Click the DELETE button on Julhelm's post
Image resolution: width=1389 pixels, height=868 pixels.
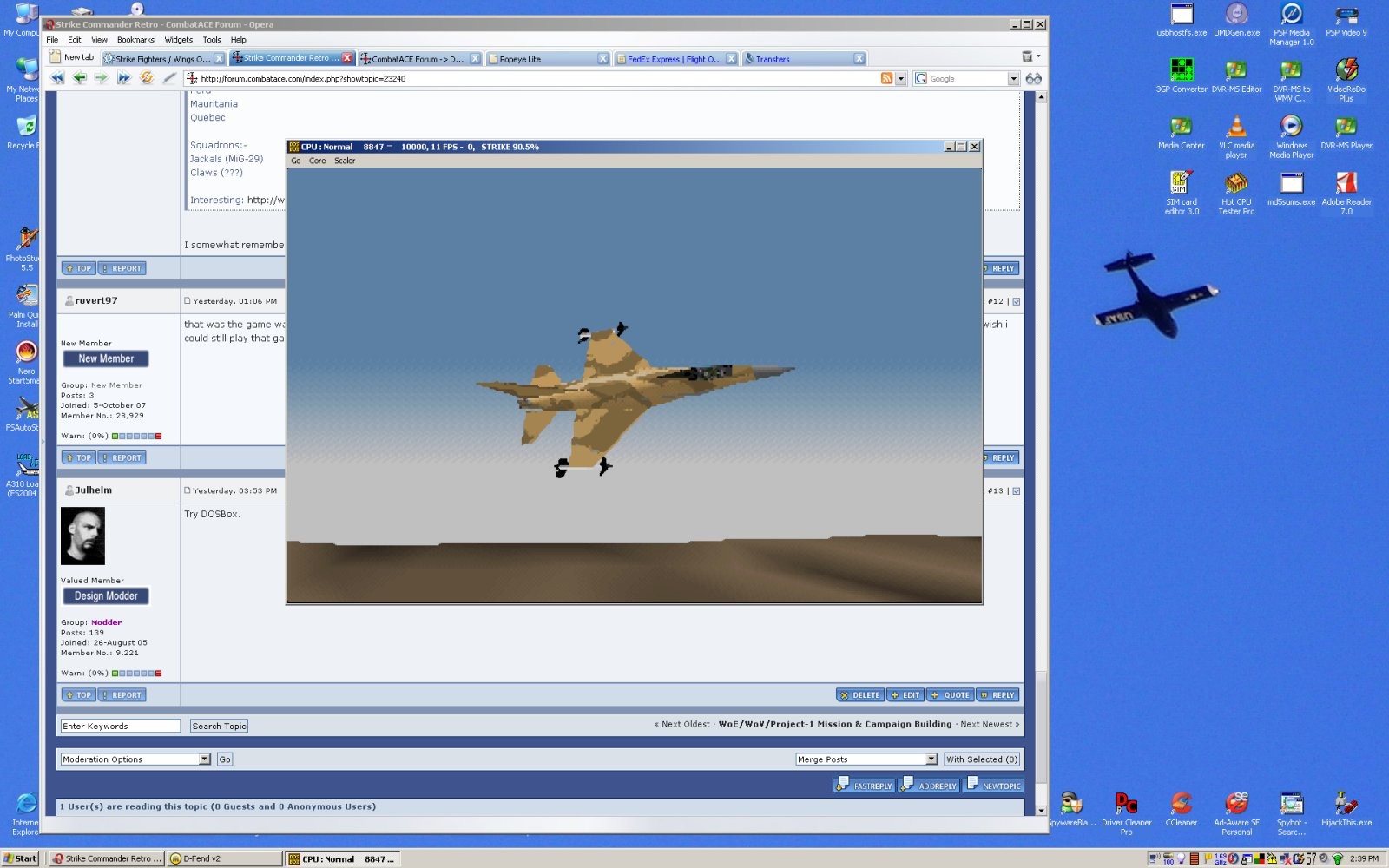860,695
